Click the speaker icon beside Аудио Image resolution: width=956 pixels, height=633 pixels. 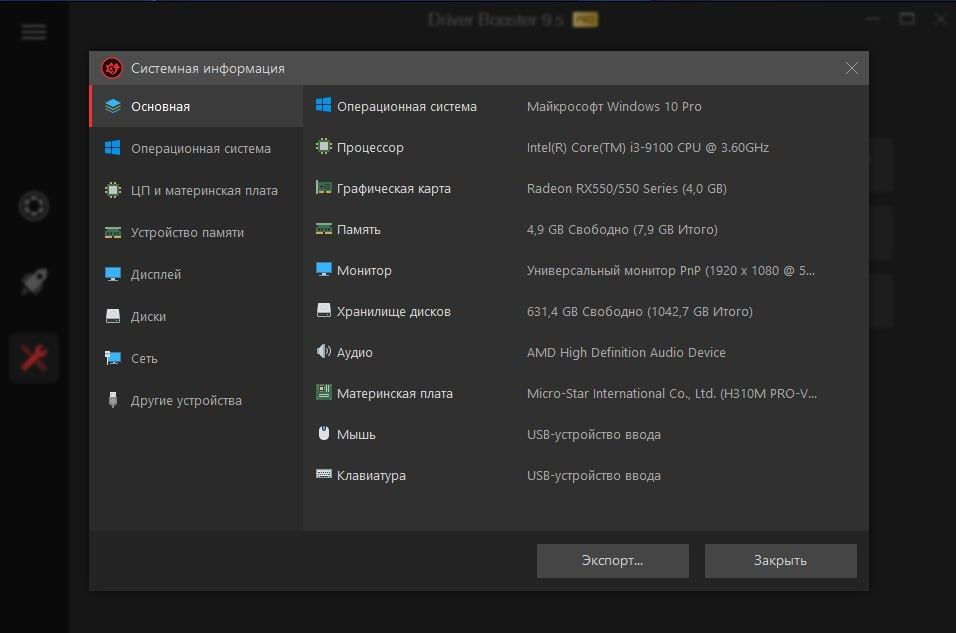324,351
